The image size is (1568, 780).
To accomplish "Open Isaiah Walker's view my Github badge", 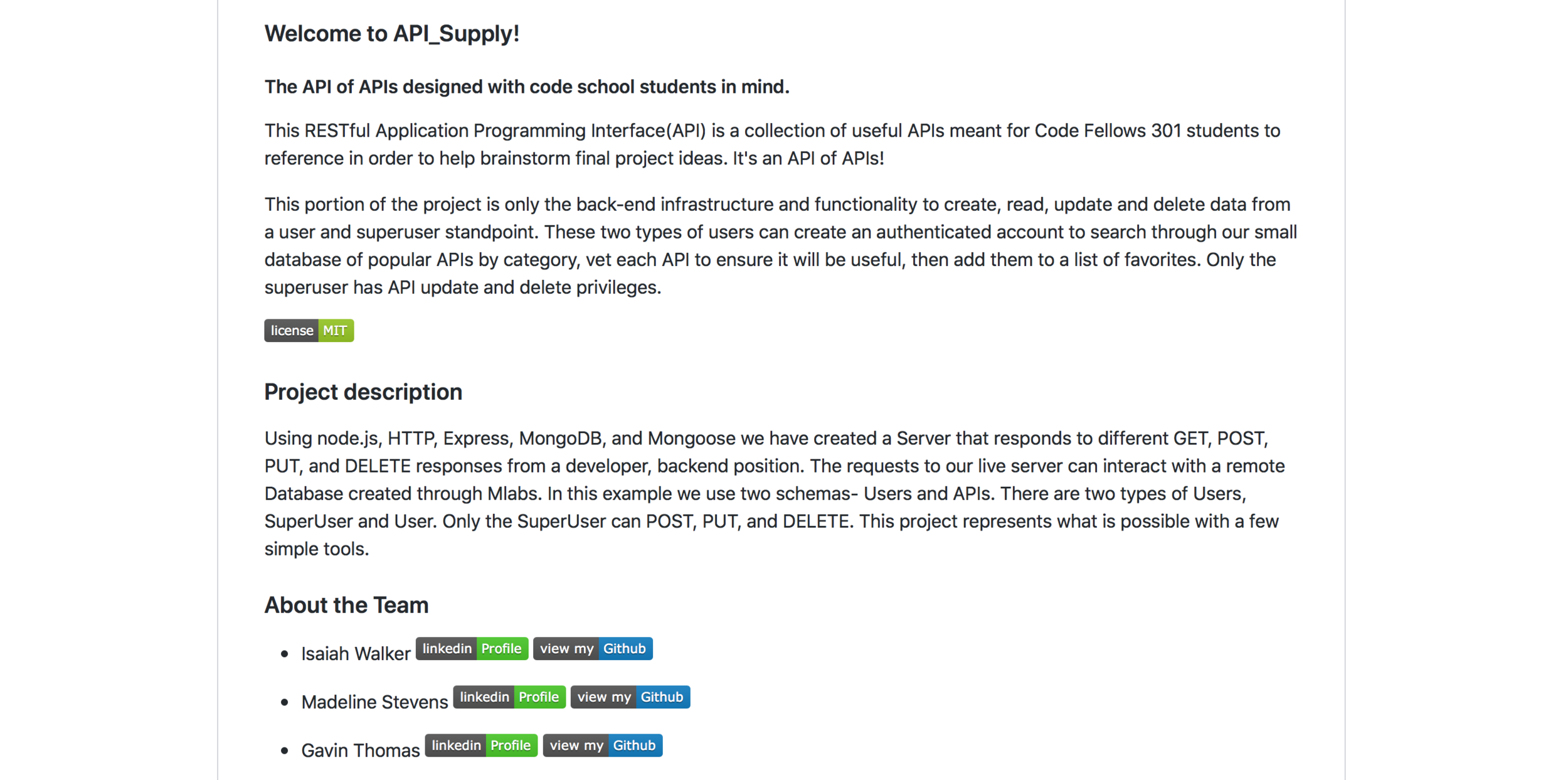I will 593,648.
